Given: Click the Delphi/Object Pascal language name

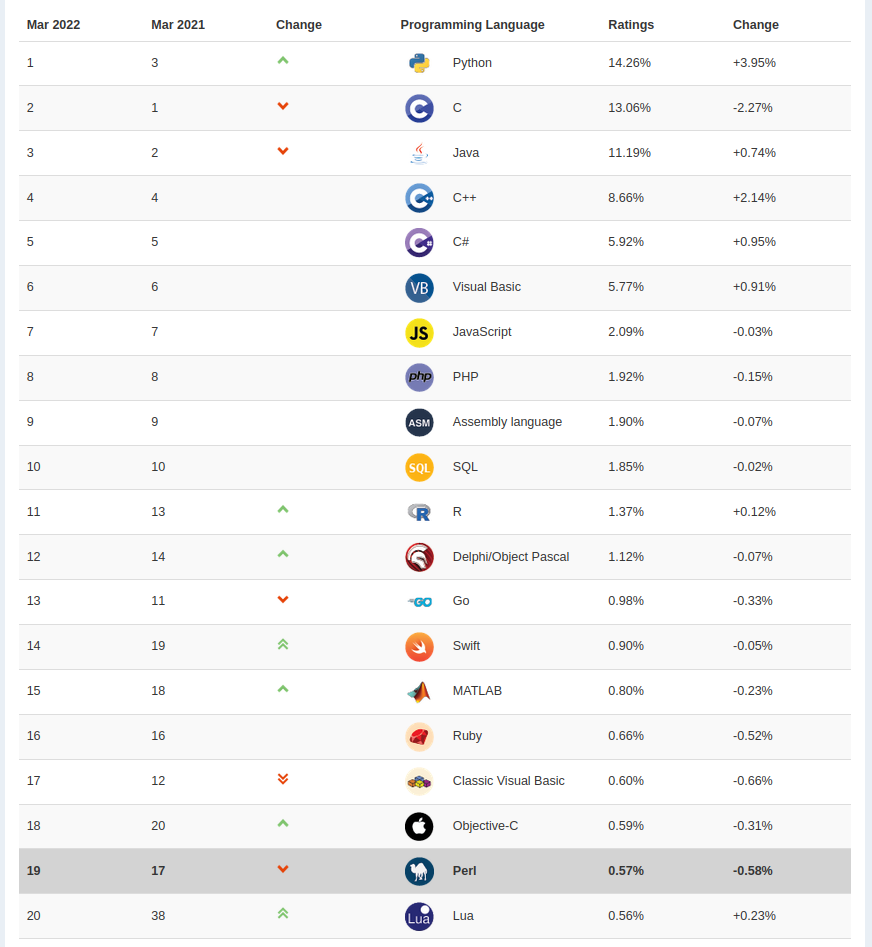Looking at the screenshot, I should point(510,557).
